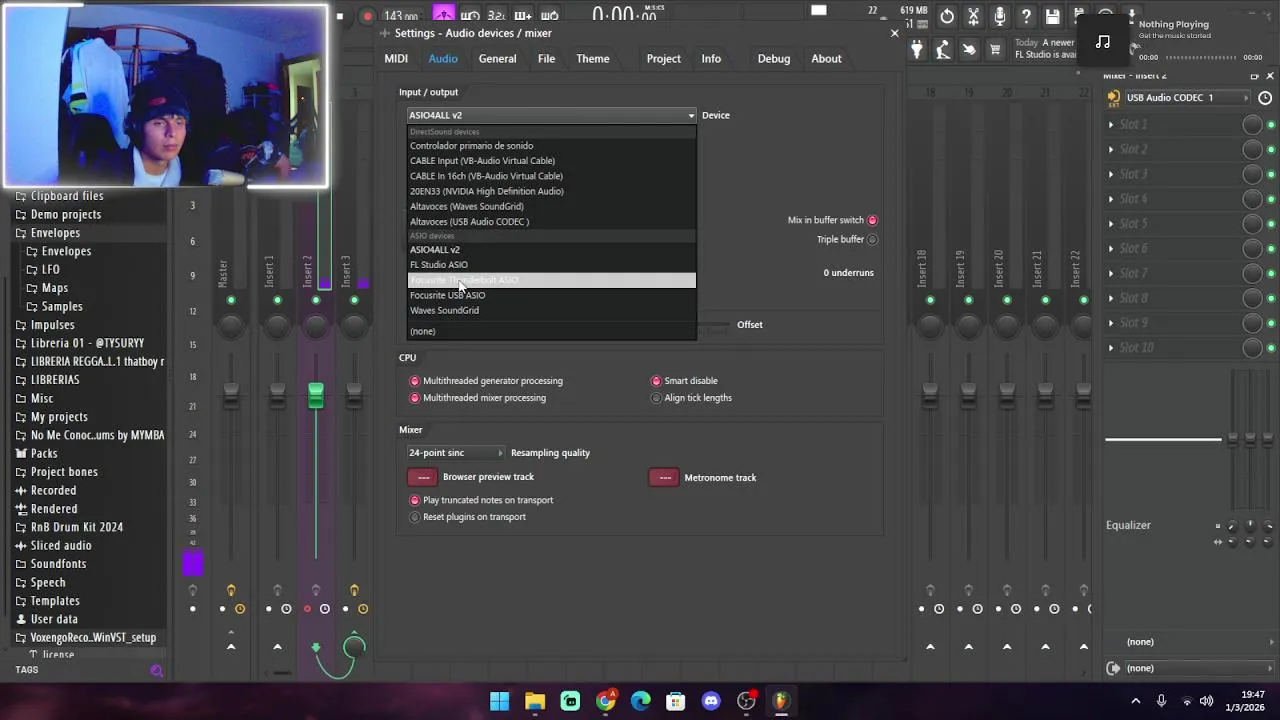Toggle Triple buffer option
Image resolution: width=1280 pixels, height=720 pixels.
point(872,239)
